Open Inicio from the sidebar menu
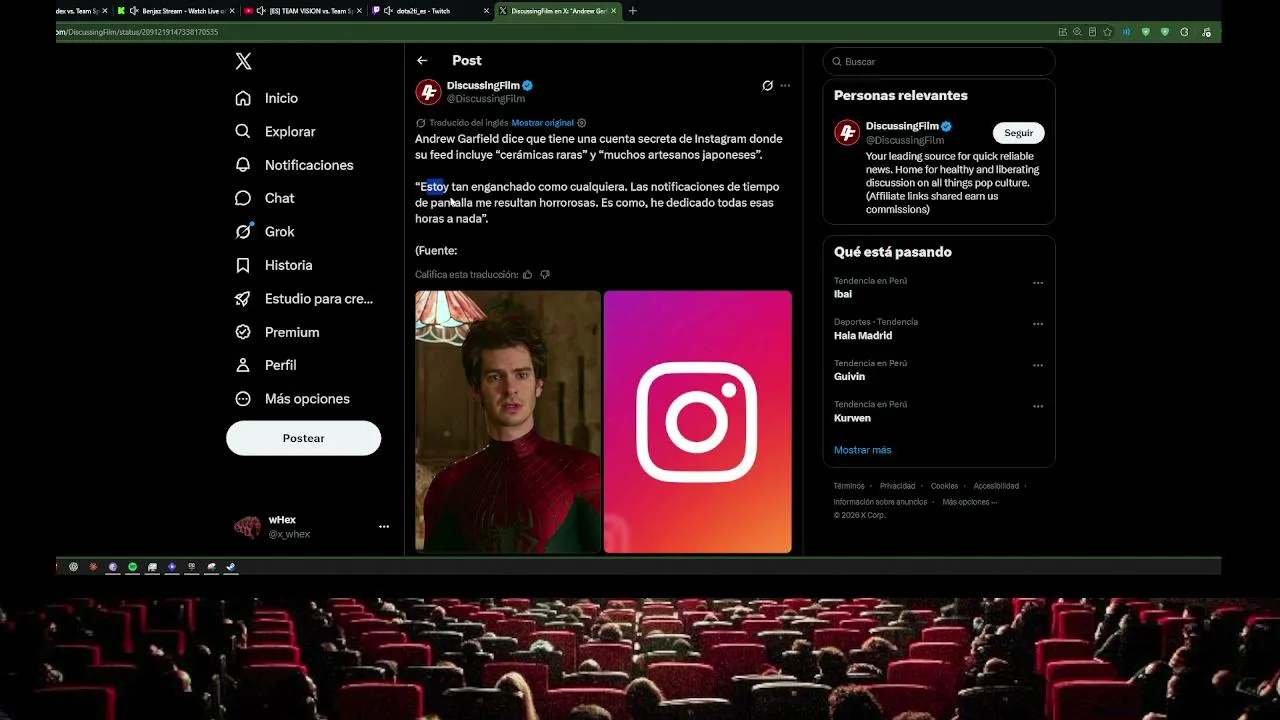Image resolution: width=1280 pixels, height=720 pixels. pos(281,98)
